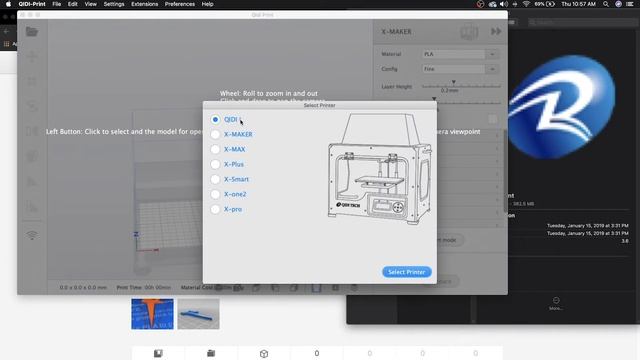
Task: Click the X-MAKER title in settings panel
Action: point(396,31)
